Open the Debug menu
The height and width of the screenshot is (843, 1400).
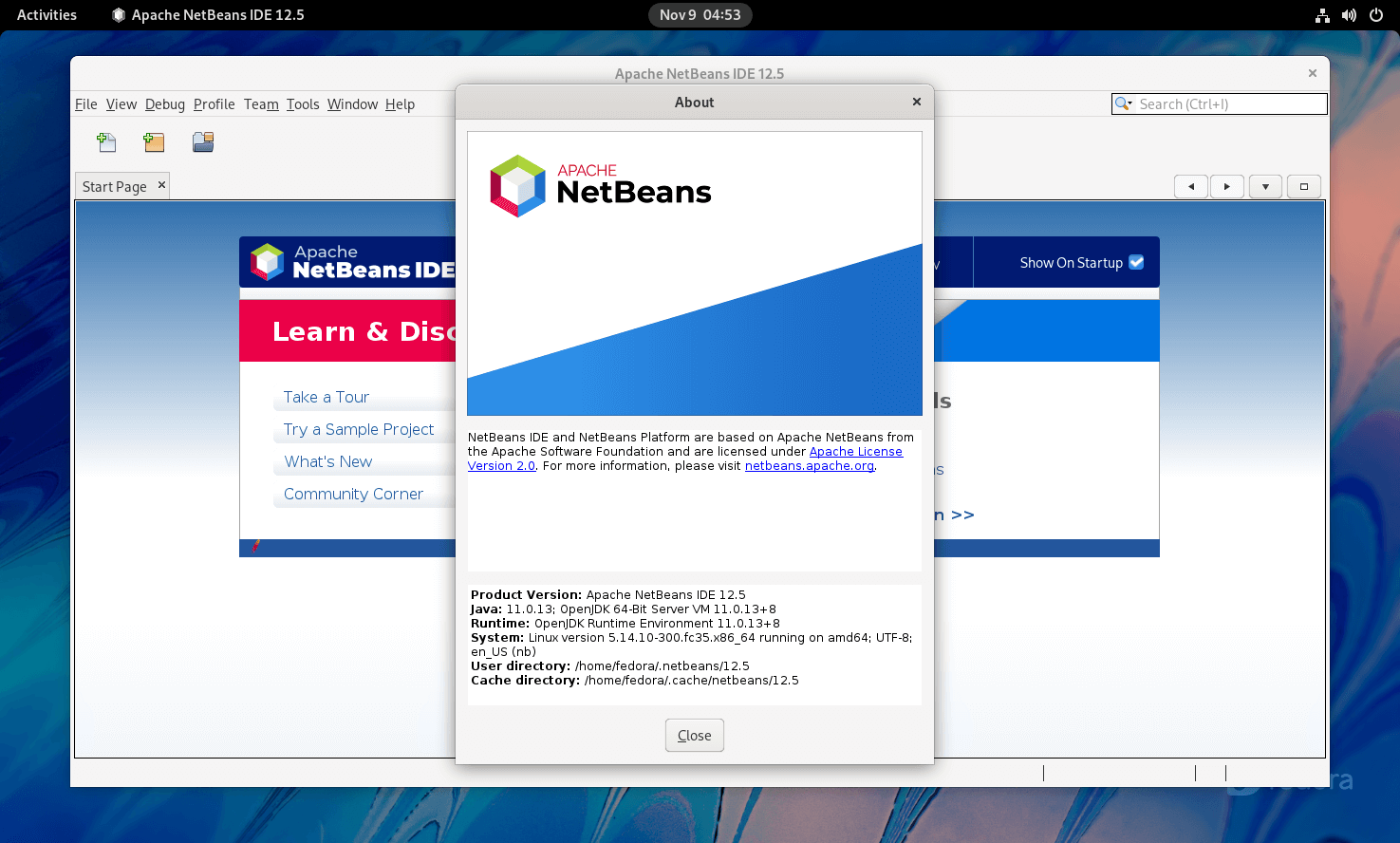165,104
